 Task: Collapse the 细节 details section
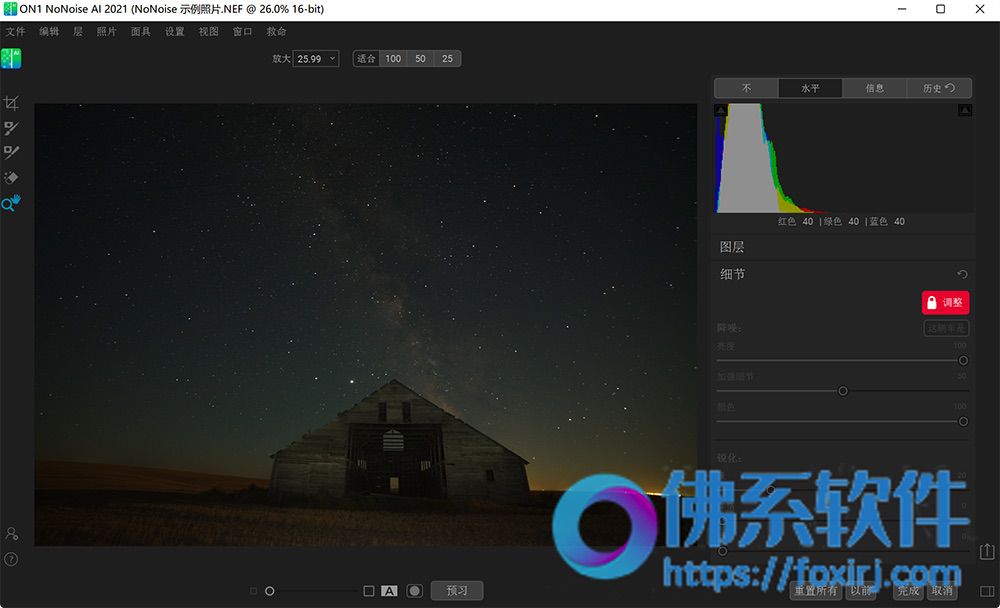click(x=733, y=274)
